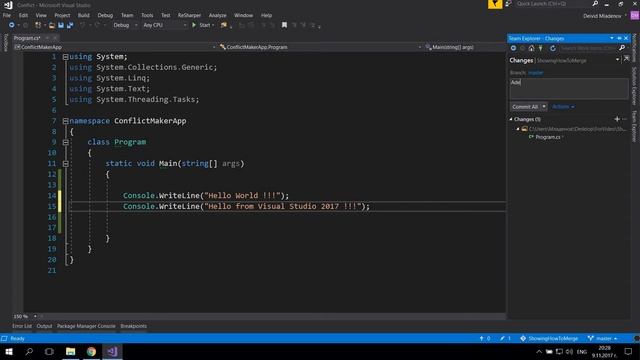
Task: Open the Solution Explorer side tab
Action: [634, 87]
